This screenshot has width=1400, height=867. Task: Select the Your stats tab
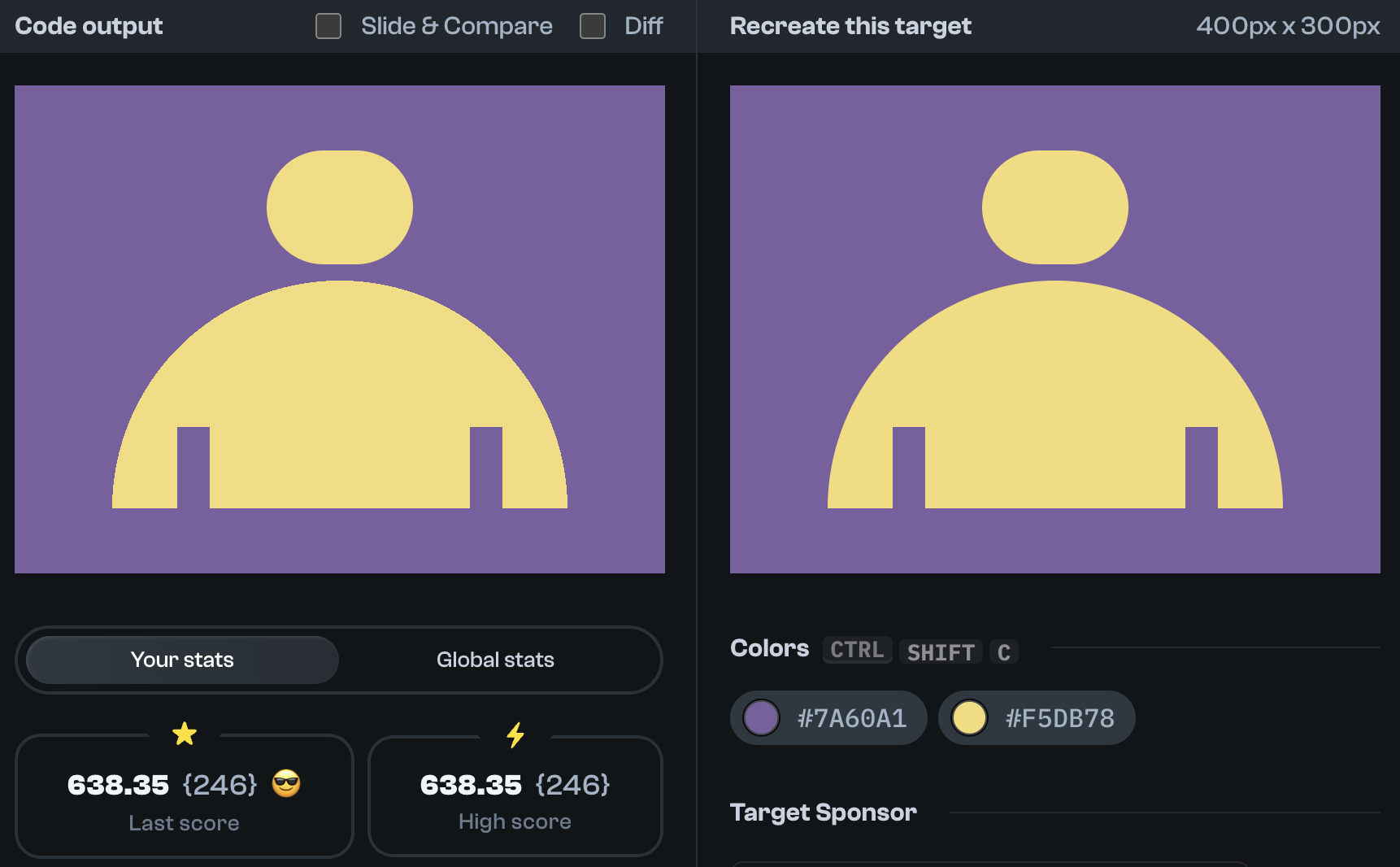pos(182,660)
